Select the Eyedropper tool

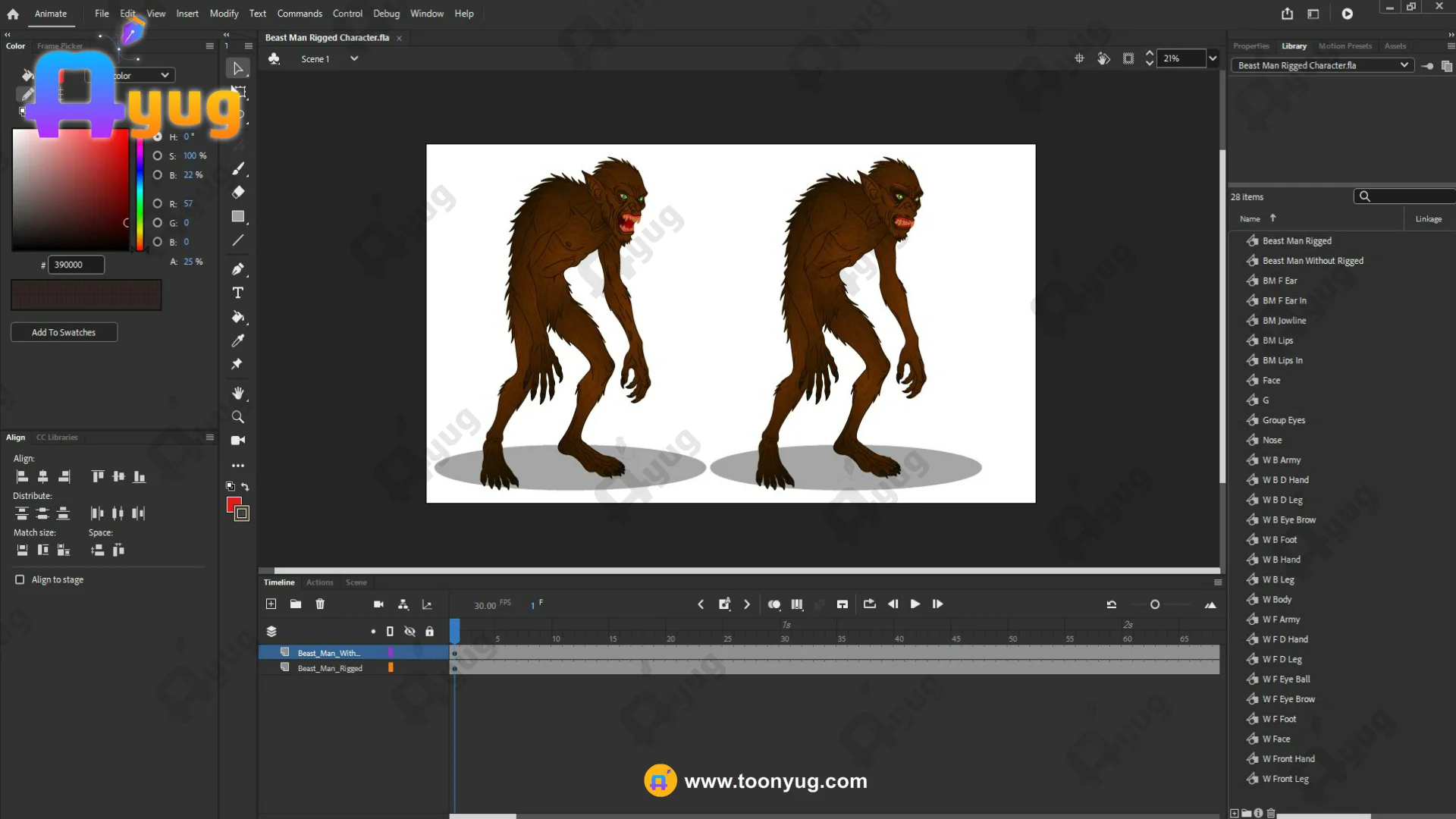237,340
